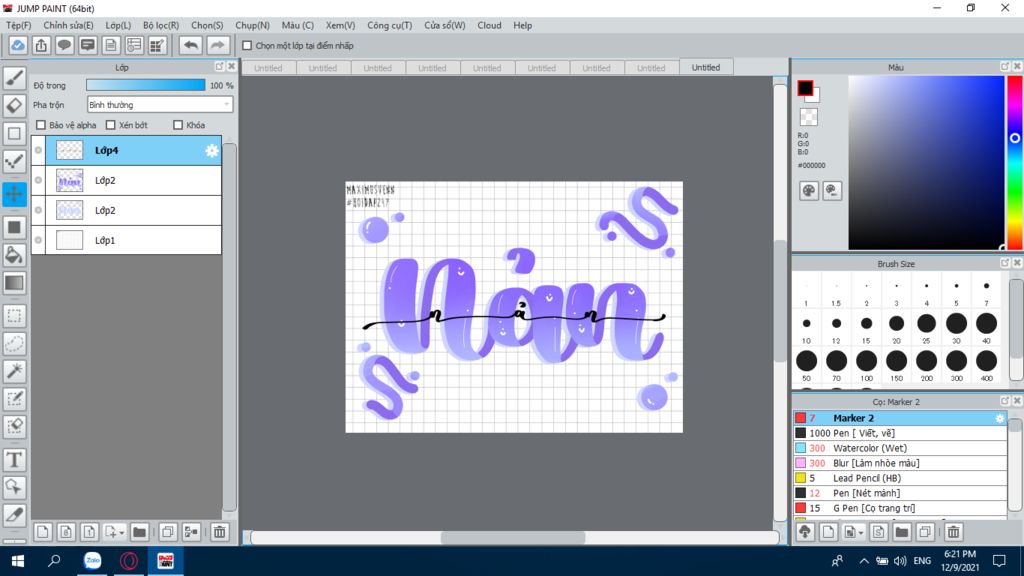Add layer folder in Lớp panel

139,532
